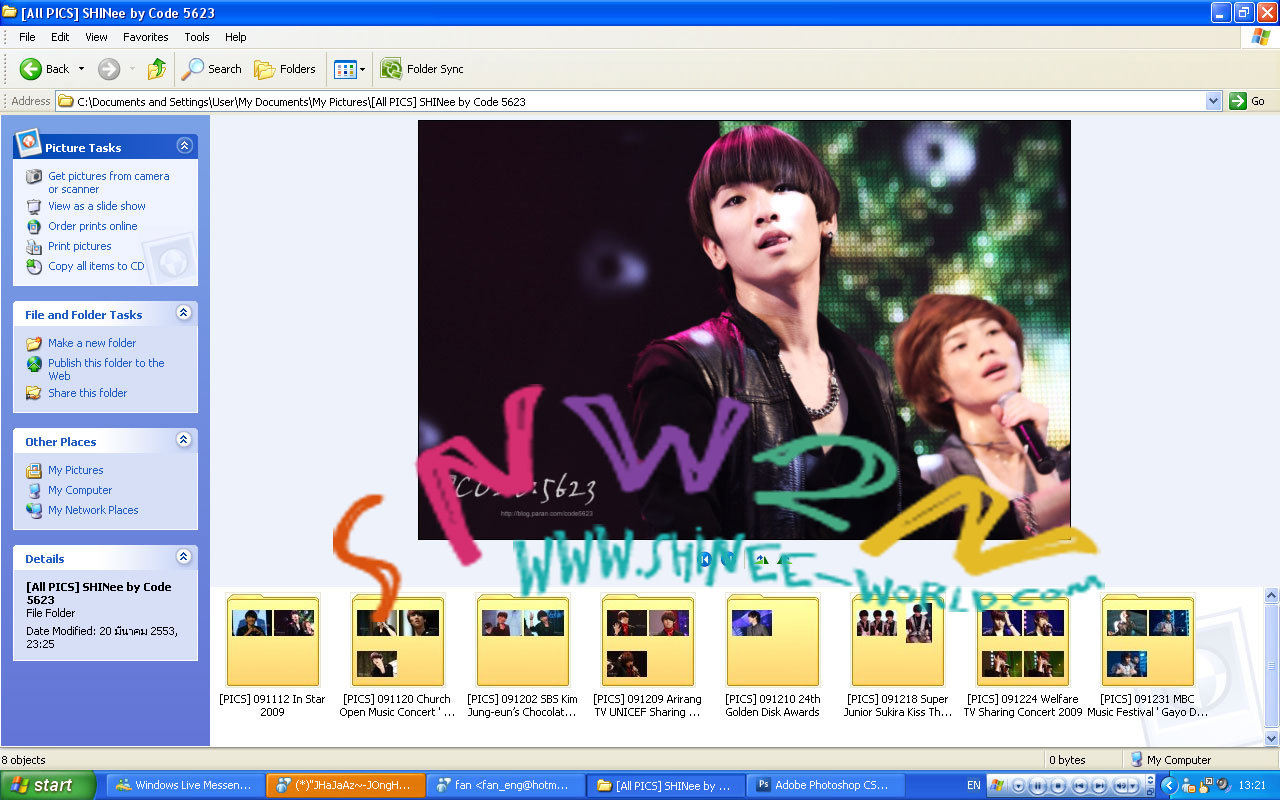The image size is (1280, 800).
Task: Collapse the Details panel
Action: 184,557
